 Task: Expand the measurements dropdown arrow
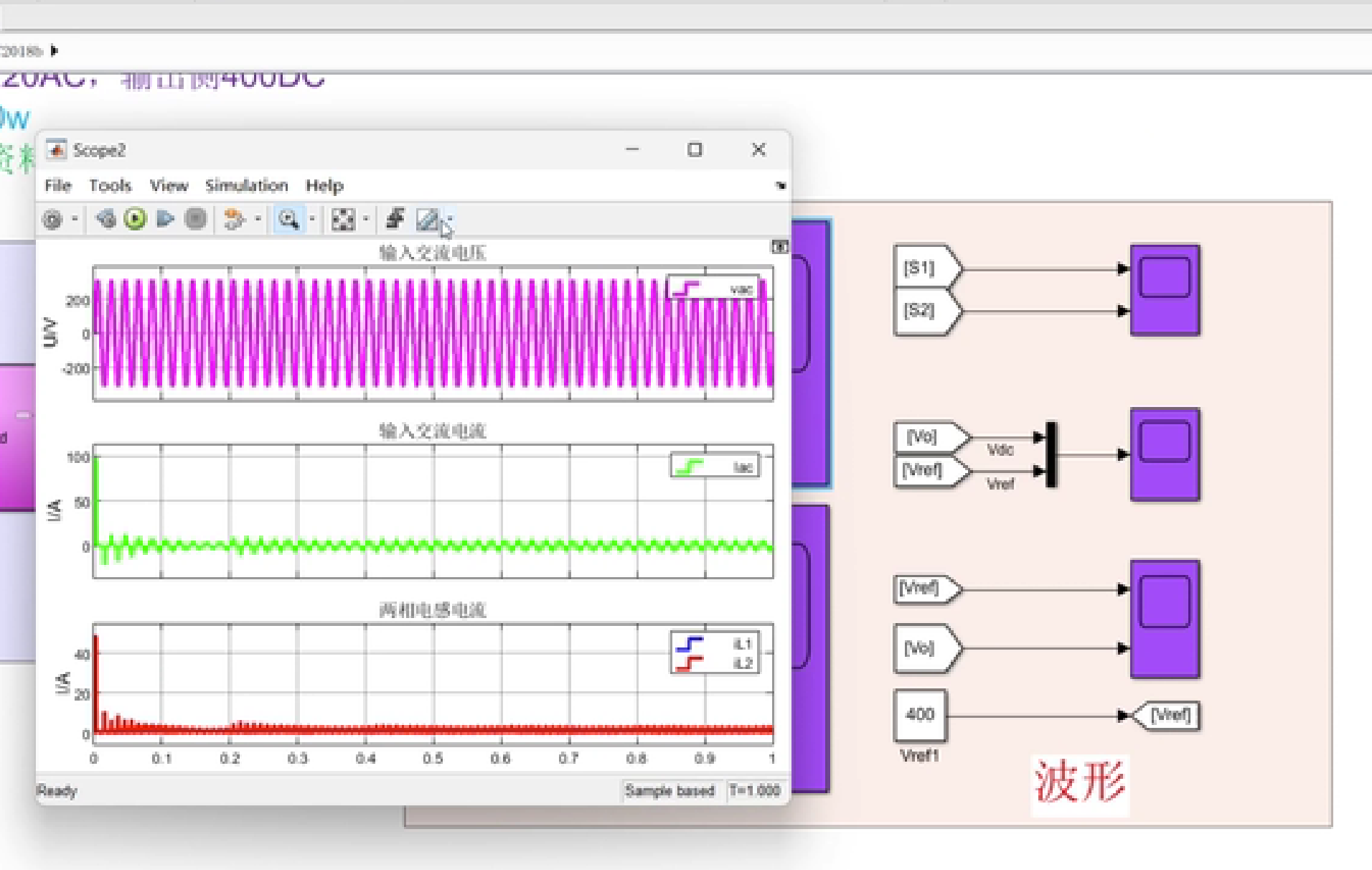[450, 219]
